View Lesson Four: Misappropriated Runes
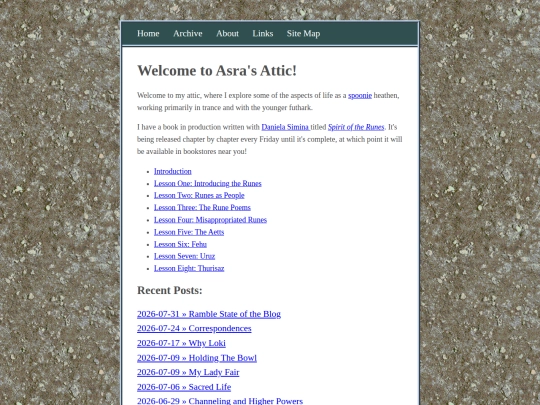Screen dimensions: 540x405 [210, 220]
